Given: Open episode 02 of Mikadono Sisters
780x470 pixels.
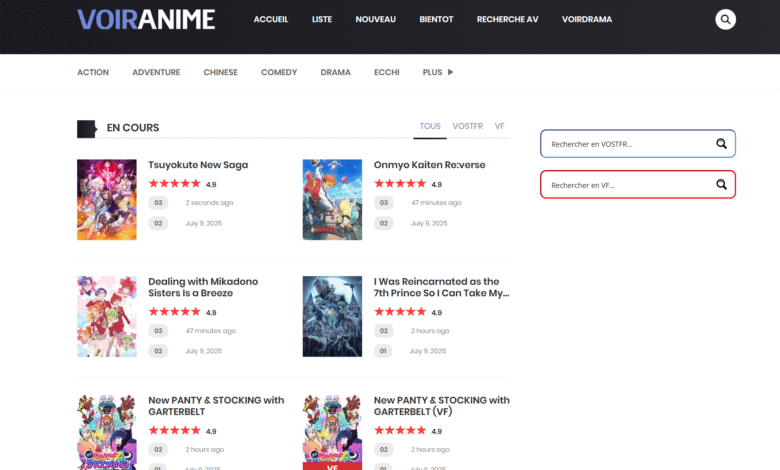Looking at the screenshot, I should pos(158,351).
